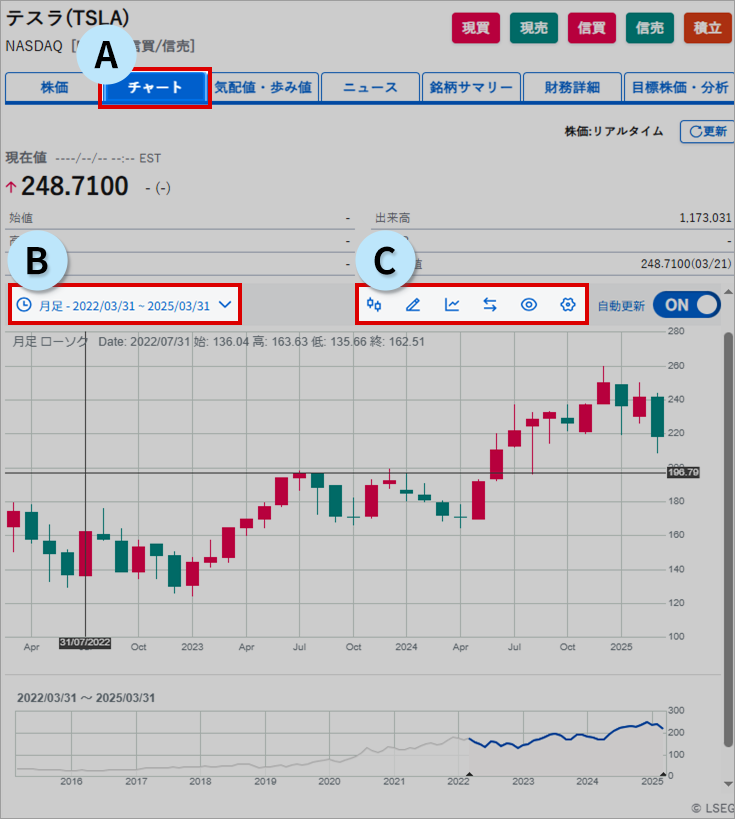Click the 196.79 price axis marker
735x819 pixels.
coord(683,472)
